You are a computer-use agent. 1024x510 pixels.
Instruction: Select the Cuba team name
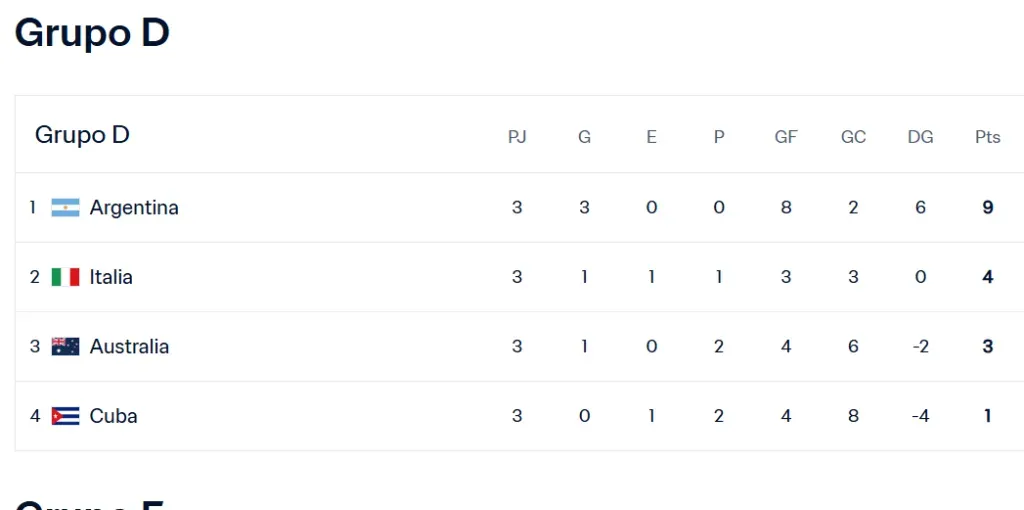pos(113,416)
